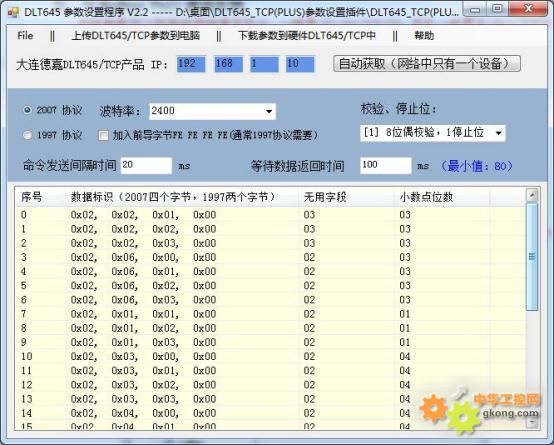Click the 无用字段 value 03 in row 0

(x=309, y=215)
